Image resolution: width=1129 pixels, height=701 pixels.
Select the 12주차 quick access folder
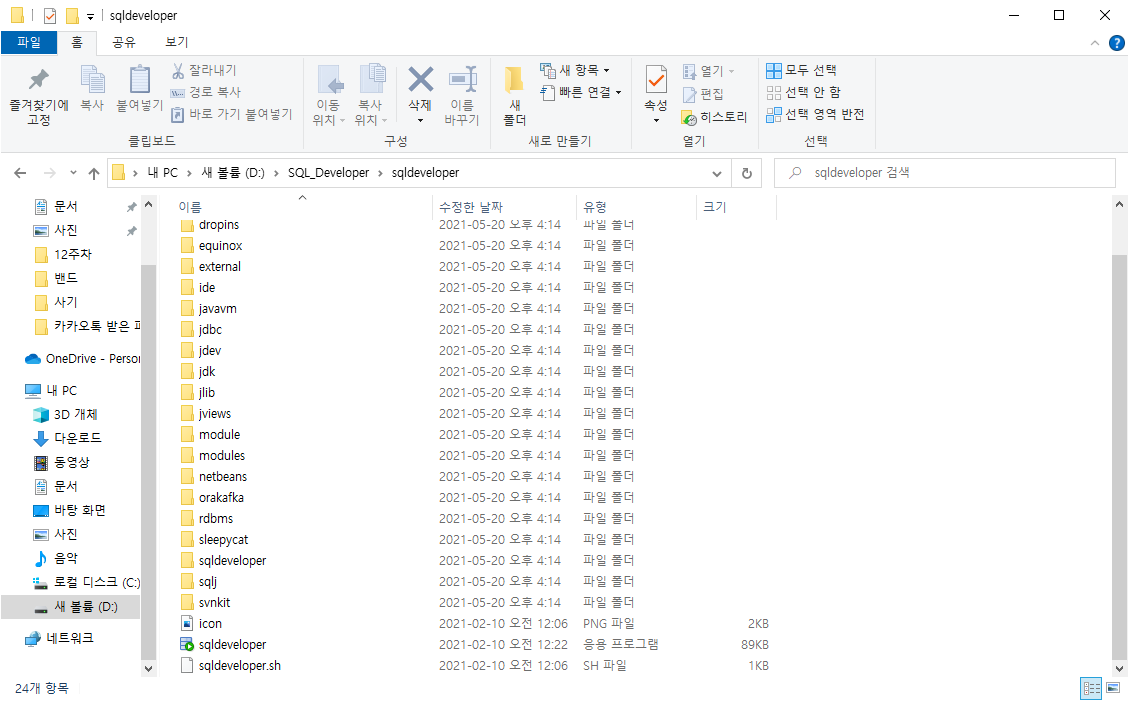click(64, 254)
